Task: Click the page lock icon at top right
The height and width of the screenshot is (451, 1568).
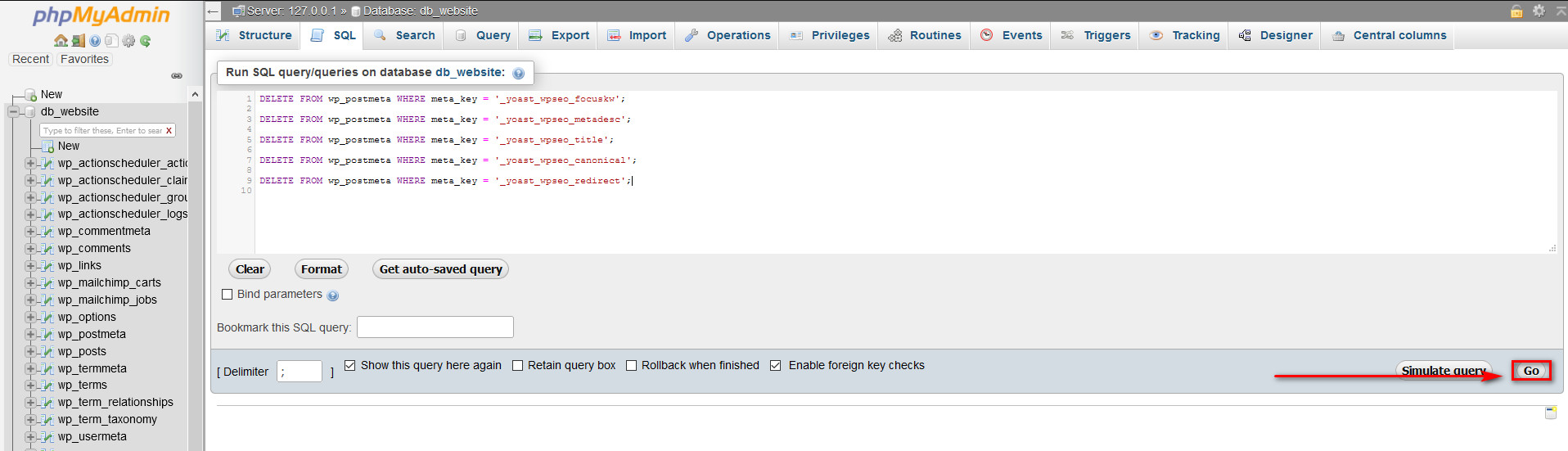Action: coord(1516,11)
